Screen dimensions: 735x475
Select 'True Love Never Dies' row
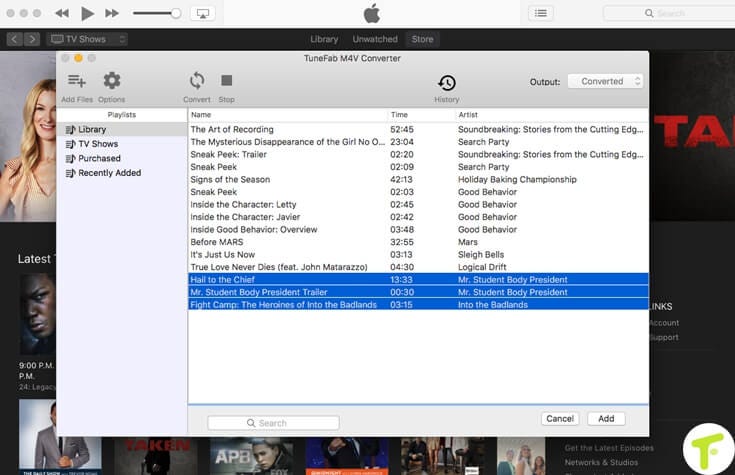point(418,267)
